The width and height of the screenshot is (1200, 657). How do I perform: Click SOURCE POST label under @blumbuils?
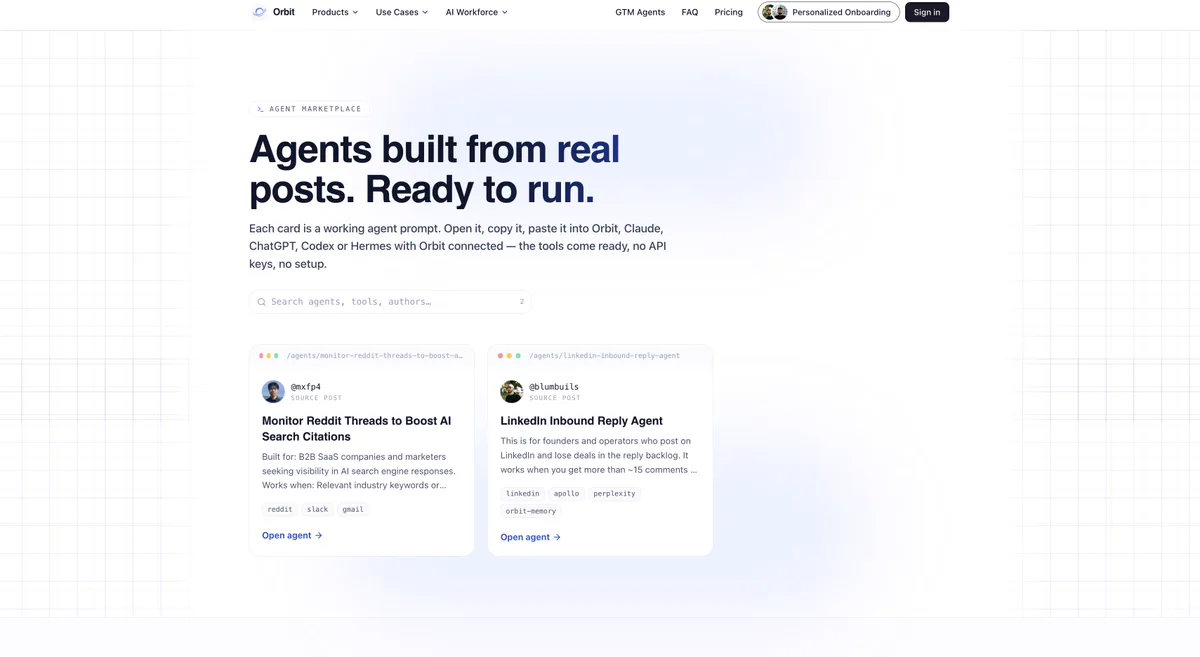[555, 398]
